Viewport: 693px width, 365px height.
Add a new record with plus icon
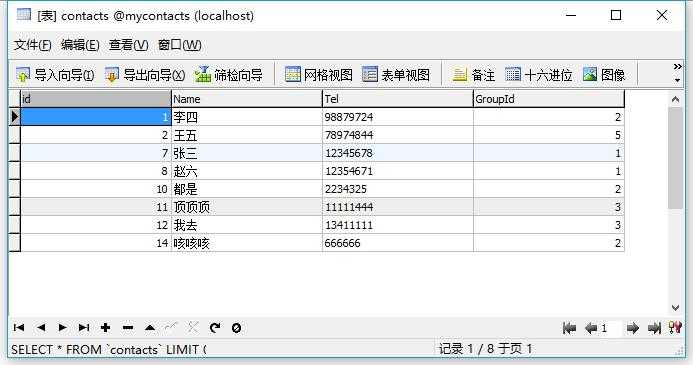pyautogui.click(x=105, y=327)
